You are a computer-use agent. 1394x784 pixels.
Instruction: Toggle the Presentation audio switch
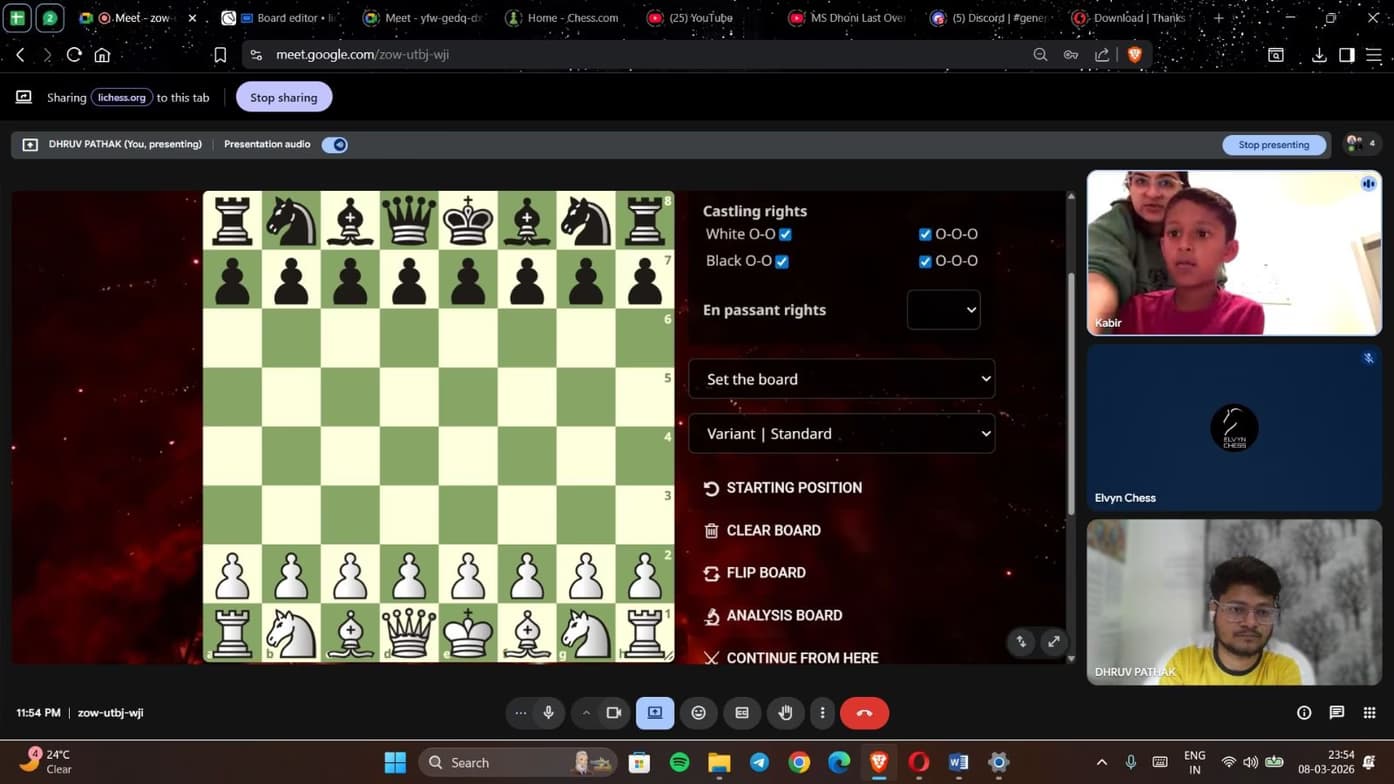coord(335,145)
